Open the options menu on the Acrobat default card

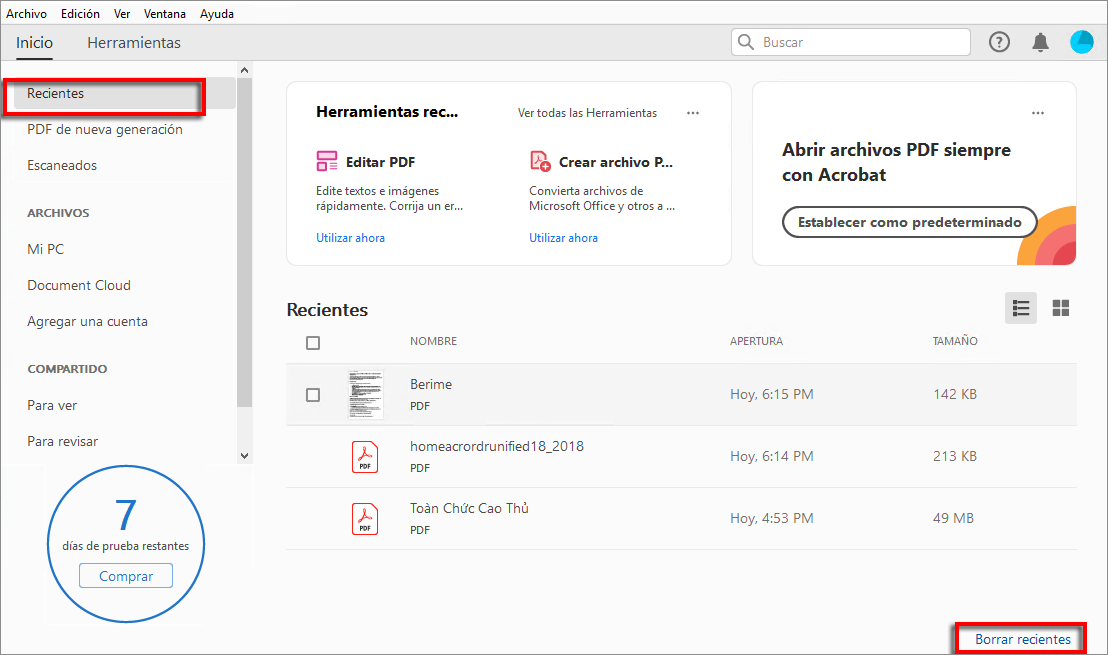coord(1038,113)
